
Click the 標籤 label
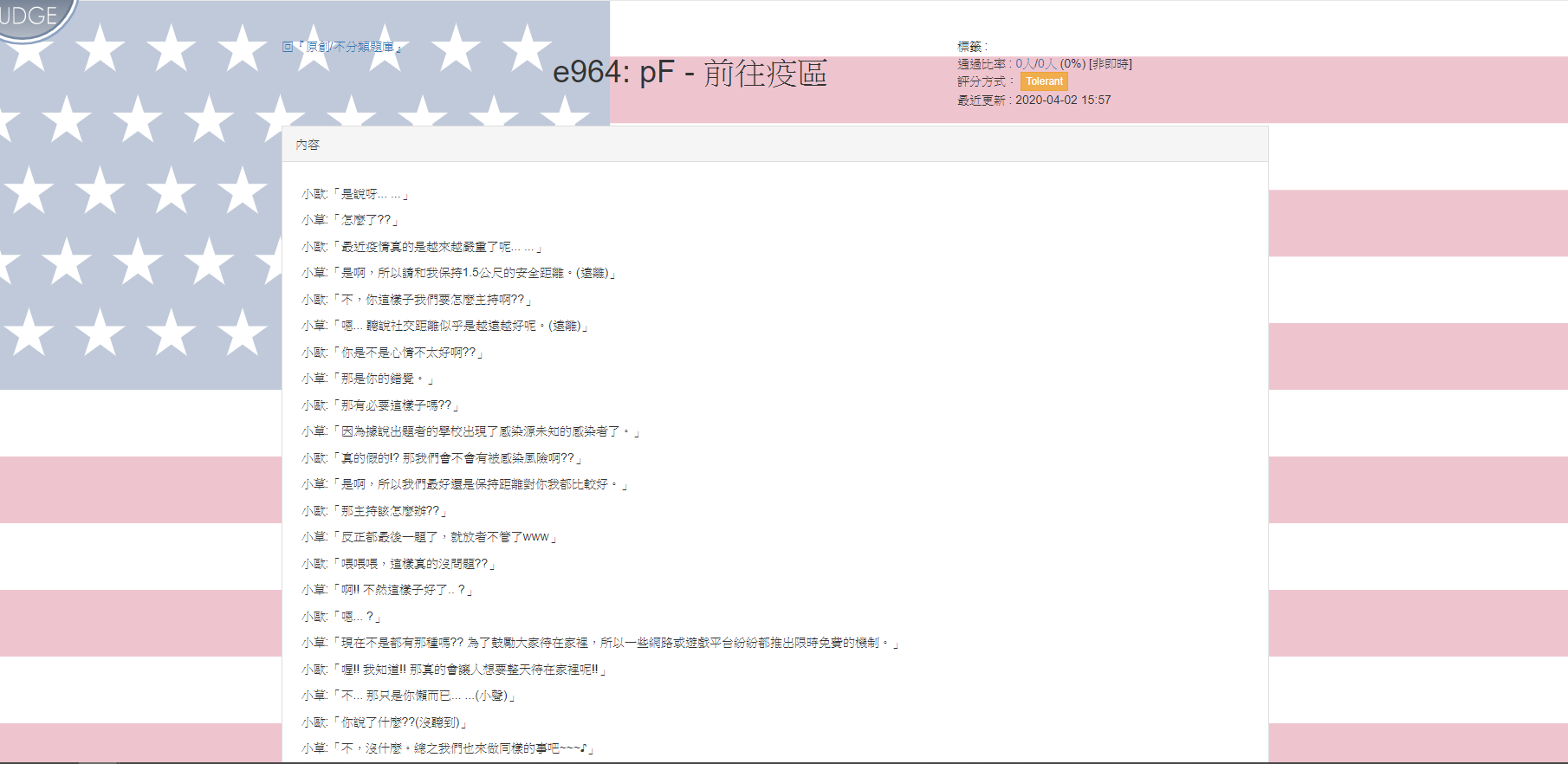coord(971,47)
